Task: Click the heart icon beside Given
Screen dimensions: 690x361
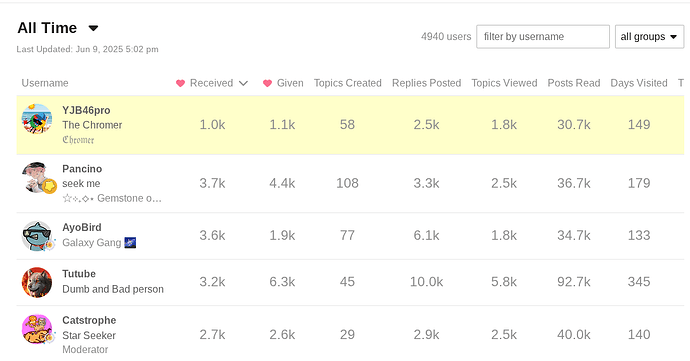Action: tap(267, 83)
